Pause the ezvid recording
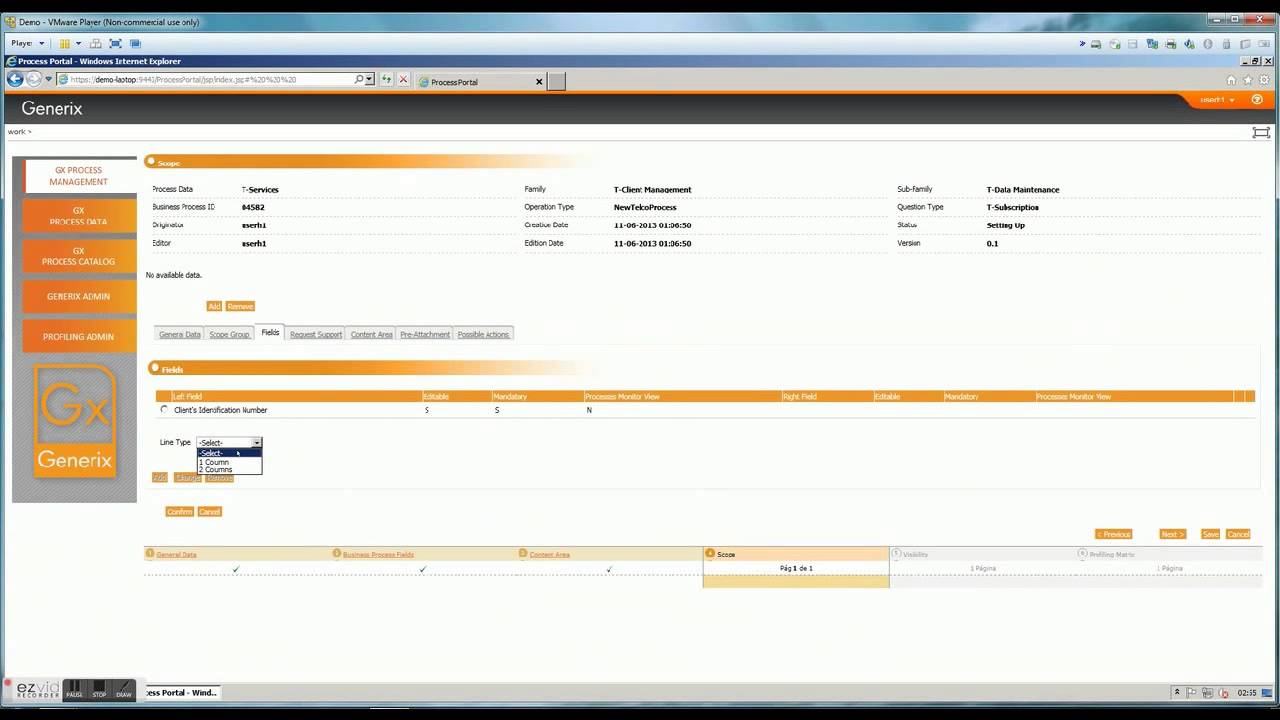Screen dimensions: 1280x720 pos(74,690)
